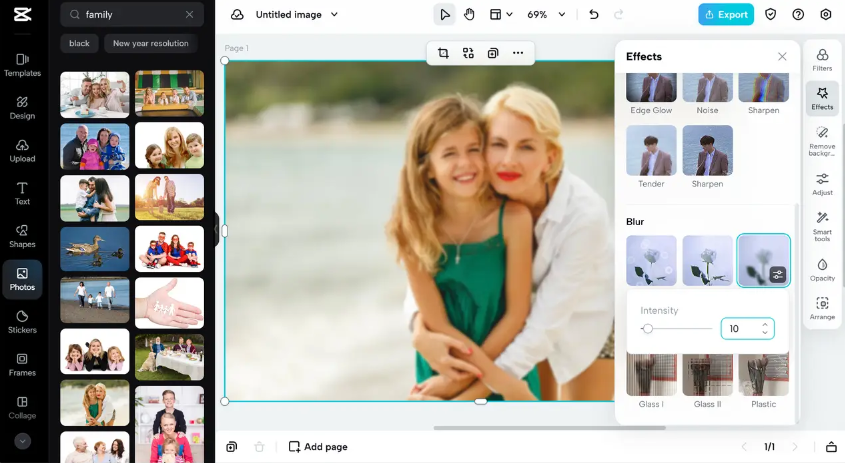This screenshot has height=463, width=845.
Task: Increase intensity with the up stepper arrow
Action: [765, 324]
